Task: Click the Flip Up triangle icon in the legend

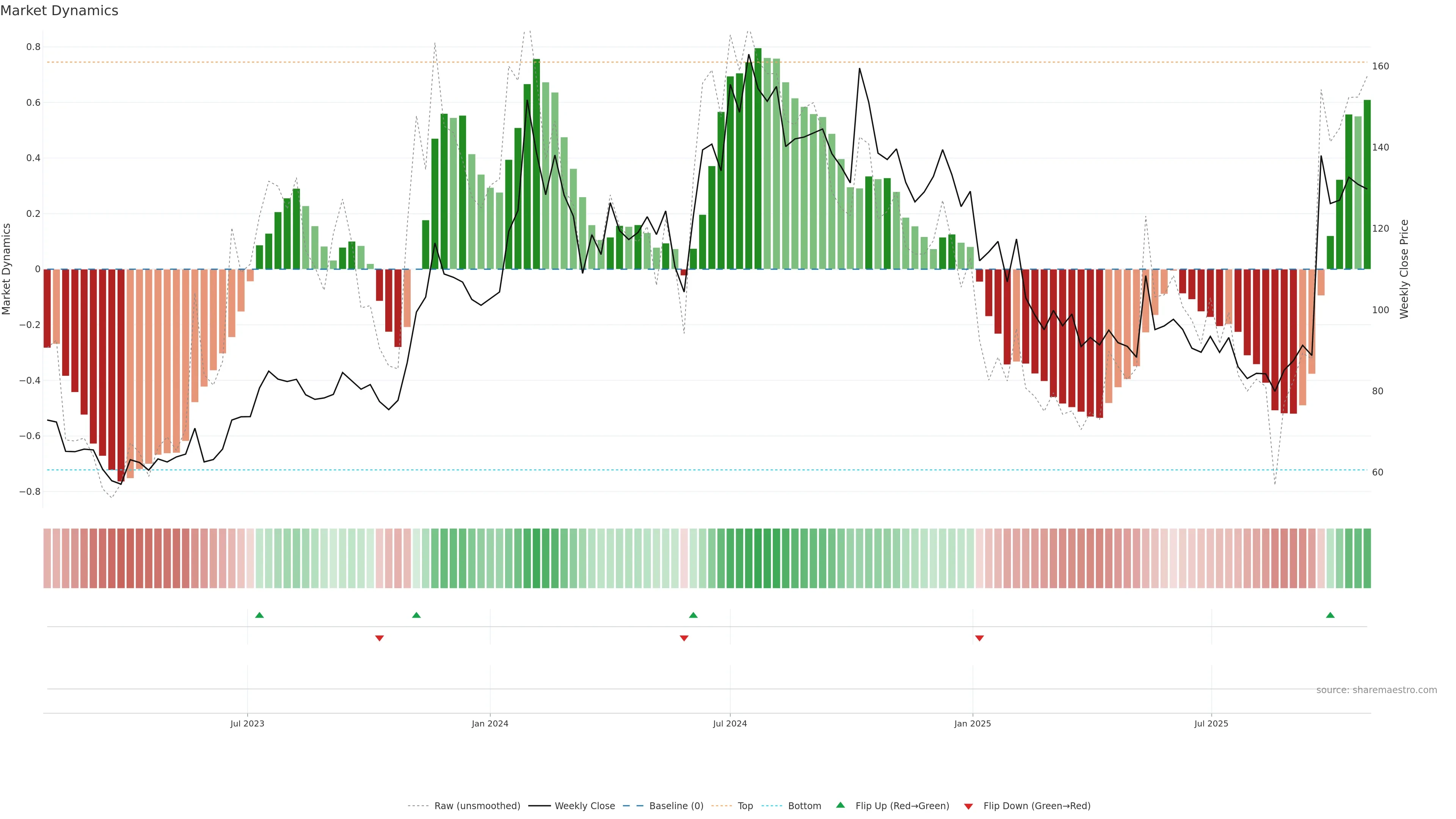Action: pos(841,805)
